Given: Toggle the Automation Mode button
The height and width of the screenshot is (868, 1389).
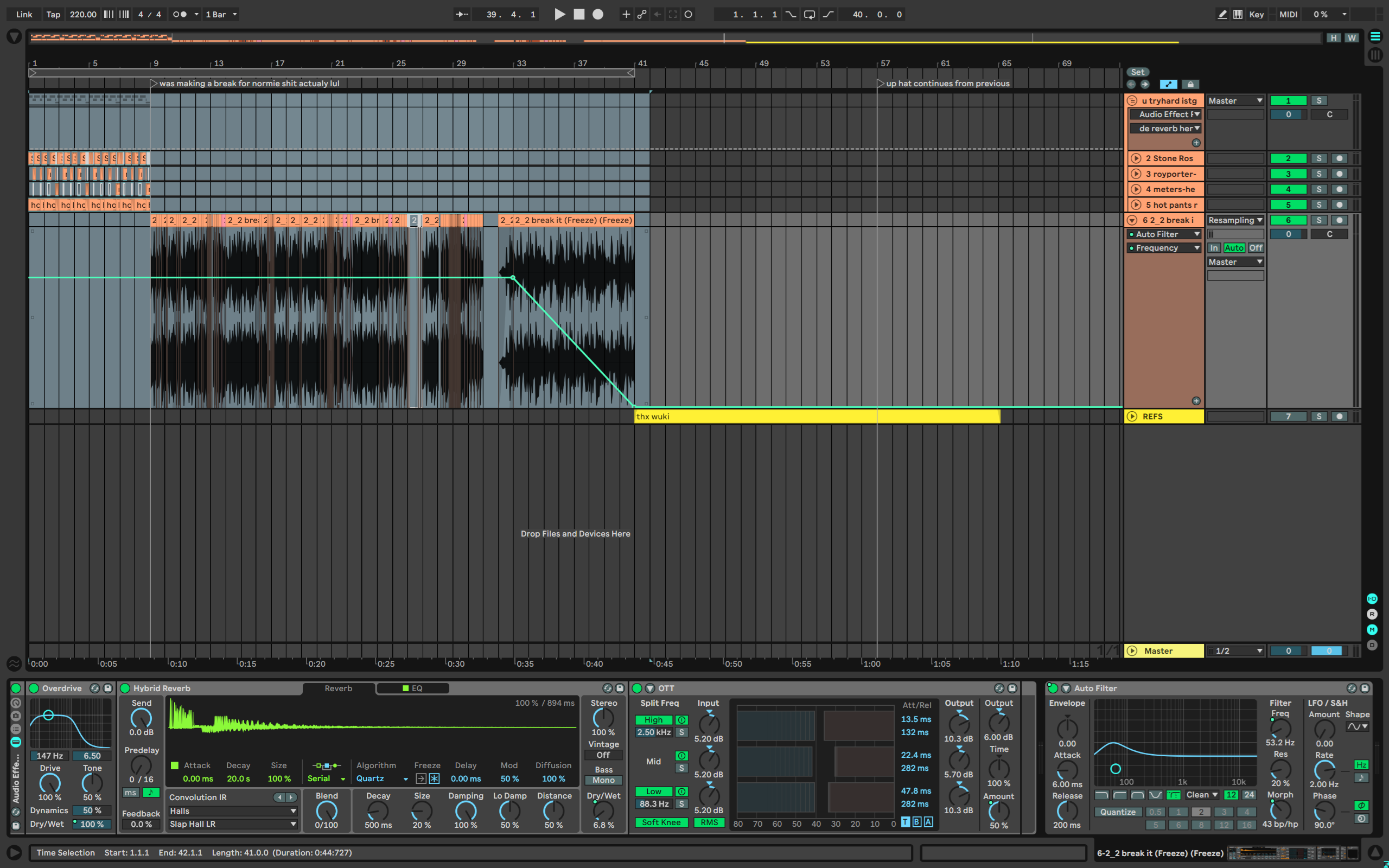Looking at the screenshot, I should [x=1168, y=85].
